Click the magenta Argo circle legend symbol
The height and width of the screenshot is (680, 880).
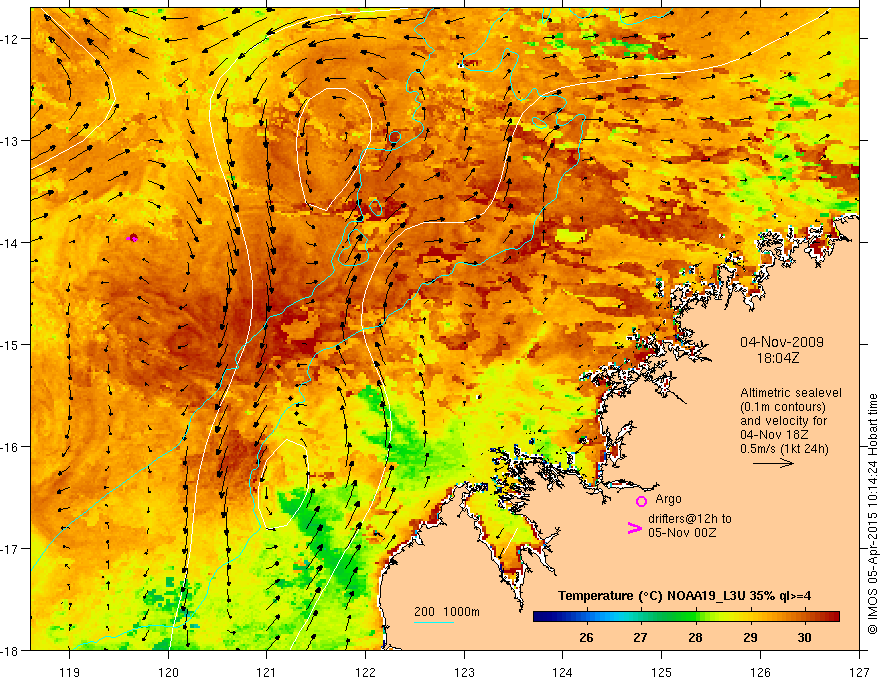(x=641, y=501)
